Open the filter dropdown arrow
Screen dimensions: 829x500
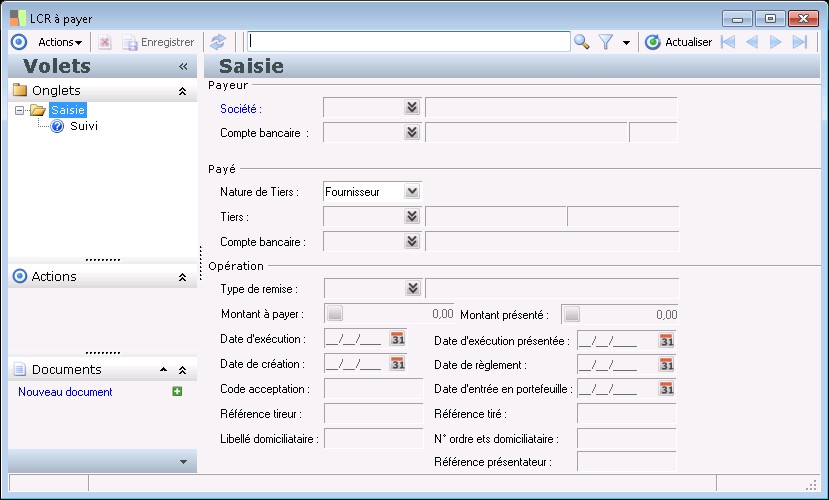tap(627, 42)
